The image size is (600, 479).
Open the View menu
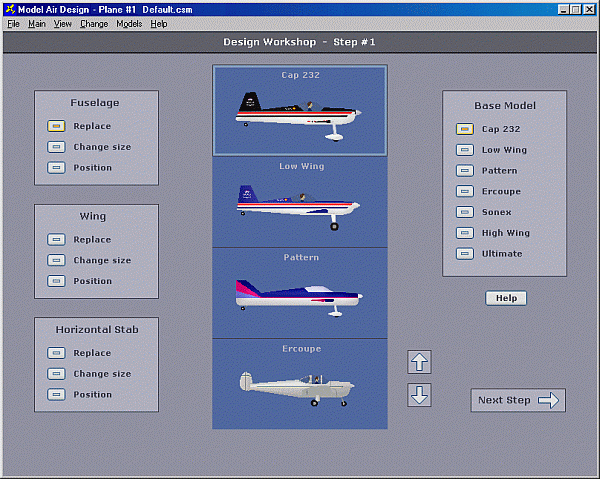tap(62, 24)
